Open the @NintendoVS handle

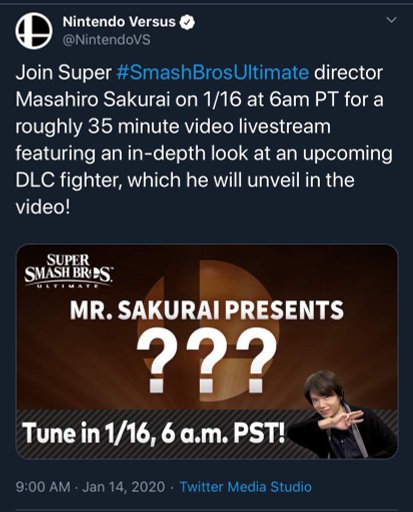click(x=107, y=40)
